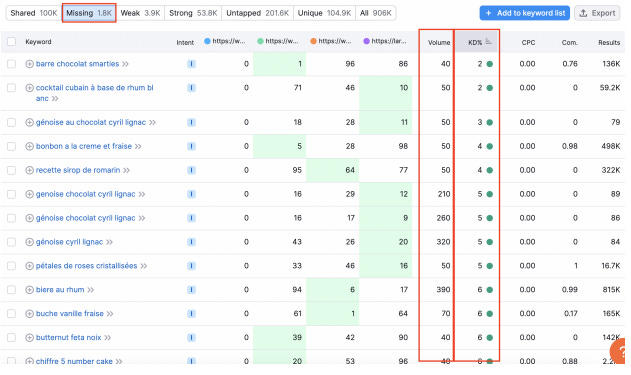Screen dimensions: 631x375
Task: Check the box for bonbon a la creme et fraise
Action: click(12, 146)
